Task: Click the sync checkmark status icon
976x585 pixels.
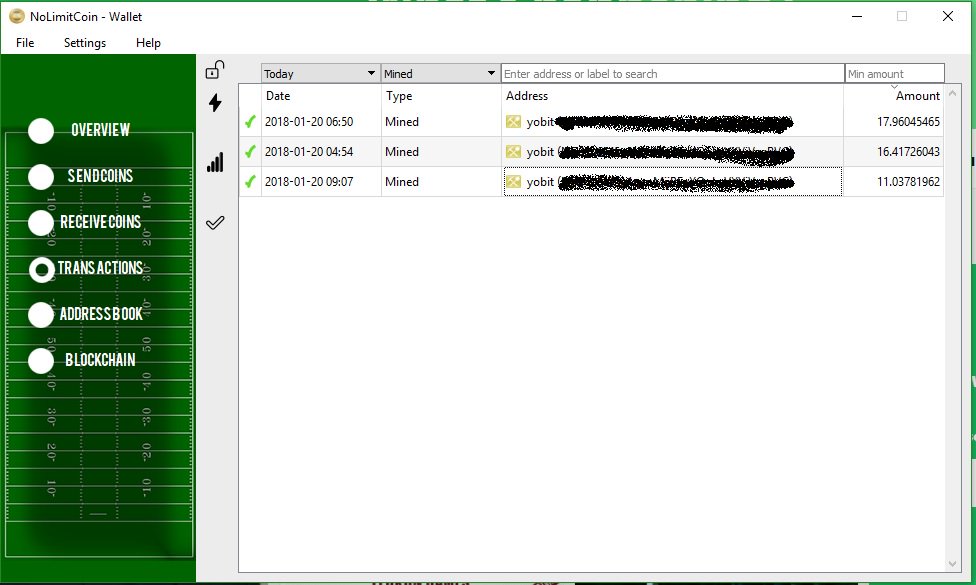Action: pos(215,222)
